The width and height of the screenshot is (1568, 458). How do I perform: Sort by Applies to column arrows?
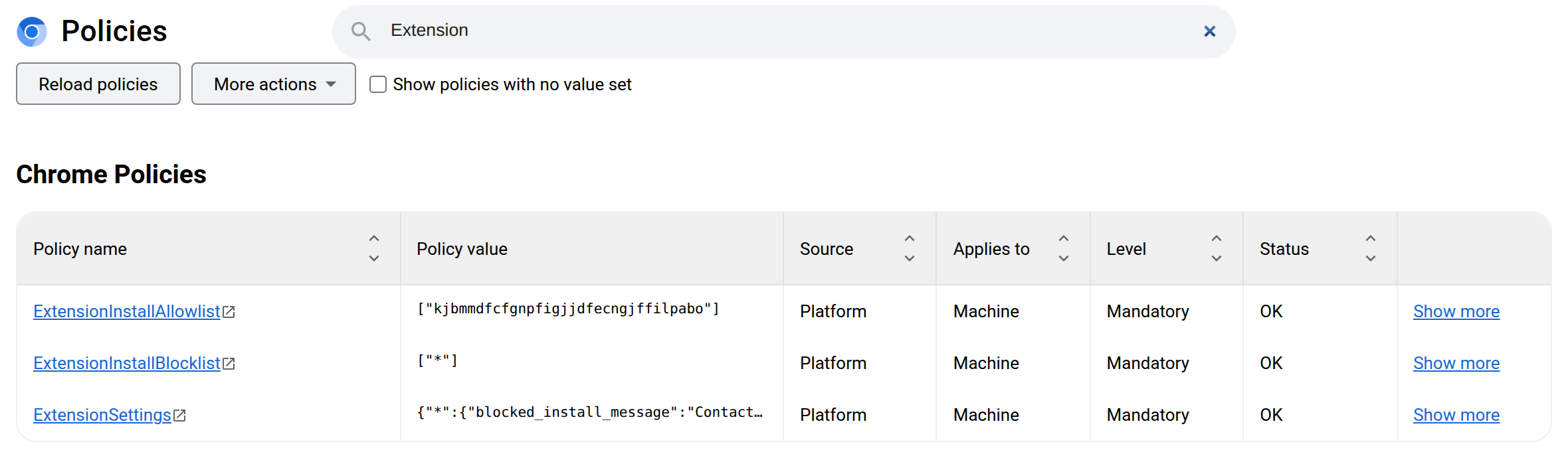pos(1064,249)
